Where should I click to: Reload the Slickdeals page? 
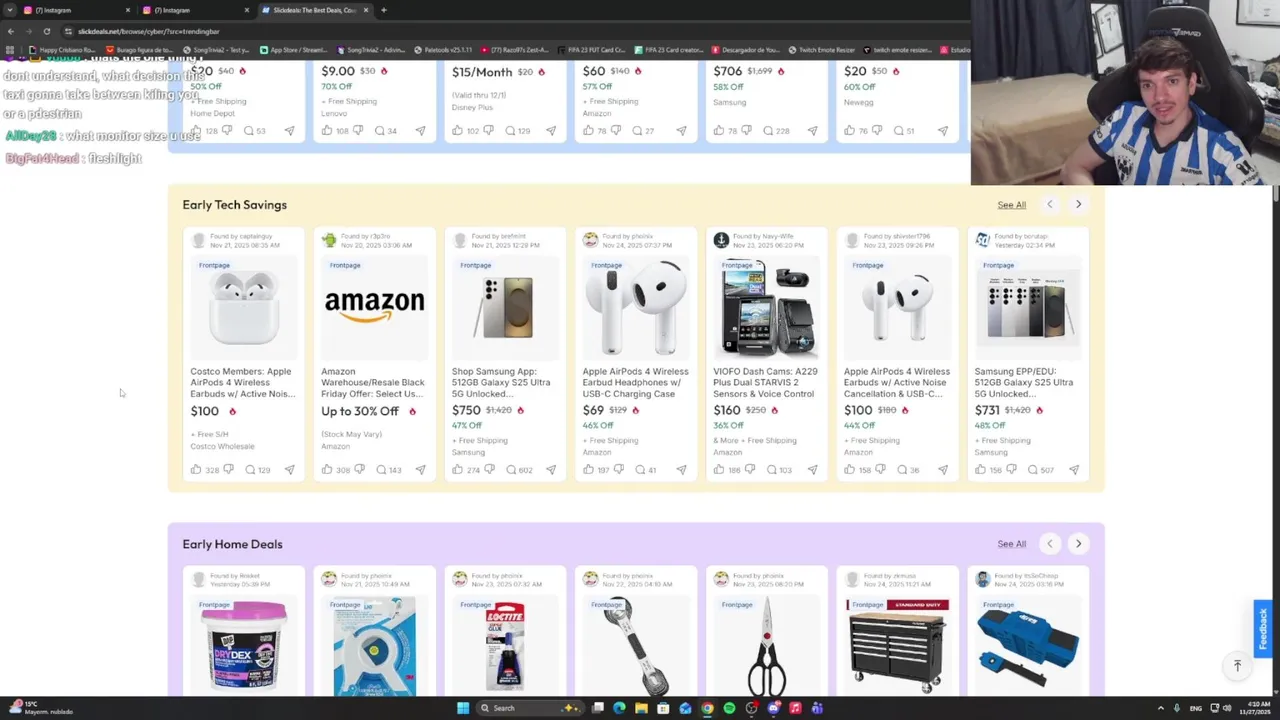[x=46, y=31]
